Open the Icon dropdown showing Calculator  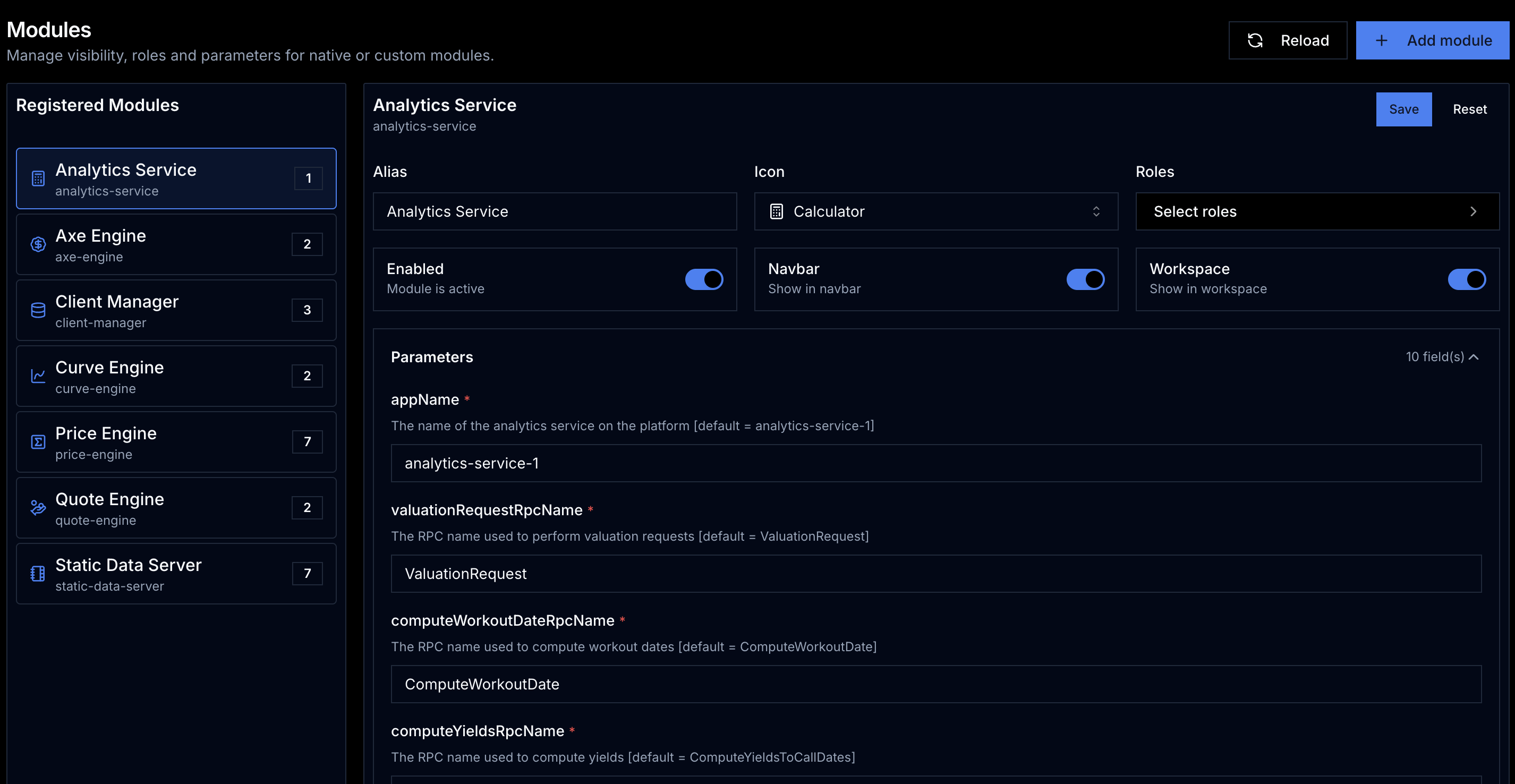point(935,212)
